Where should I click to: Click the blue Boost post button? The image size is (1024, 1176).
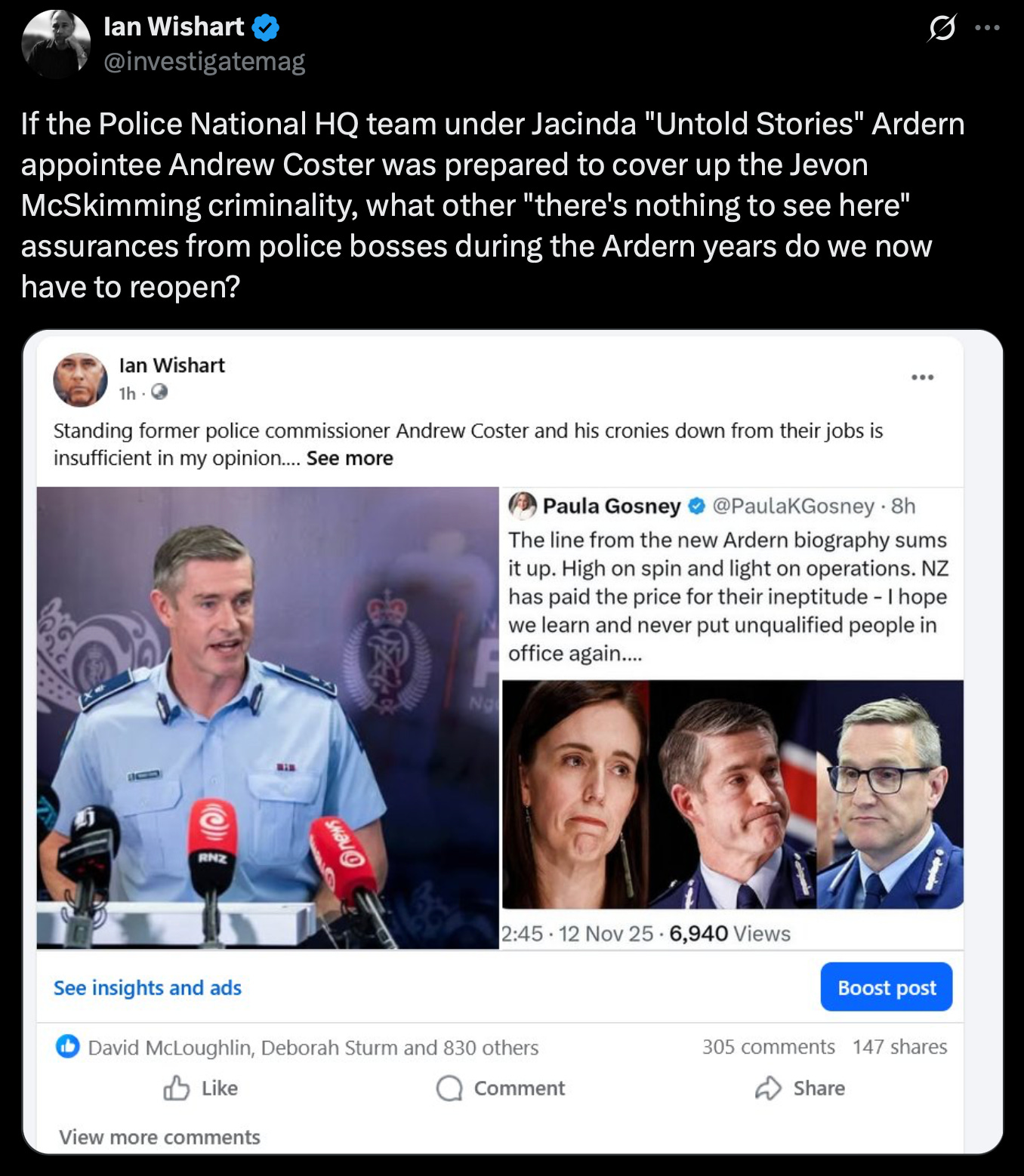pos(887,987)
